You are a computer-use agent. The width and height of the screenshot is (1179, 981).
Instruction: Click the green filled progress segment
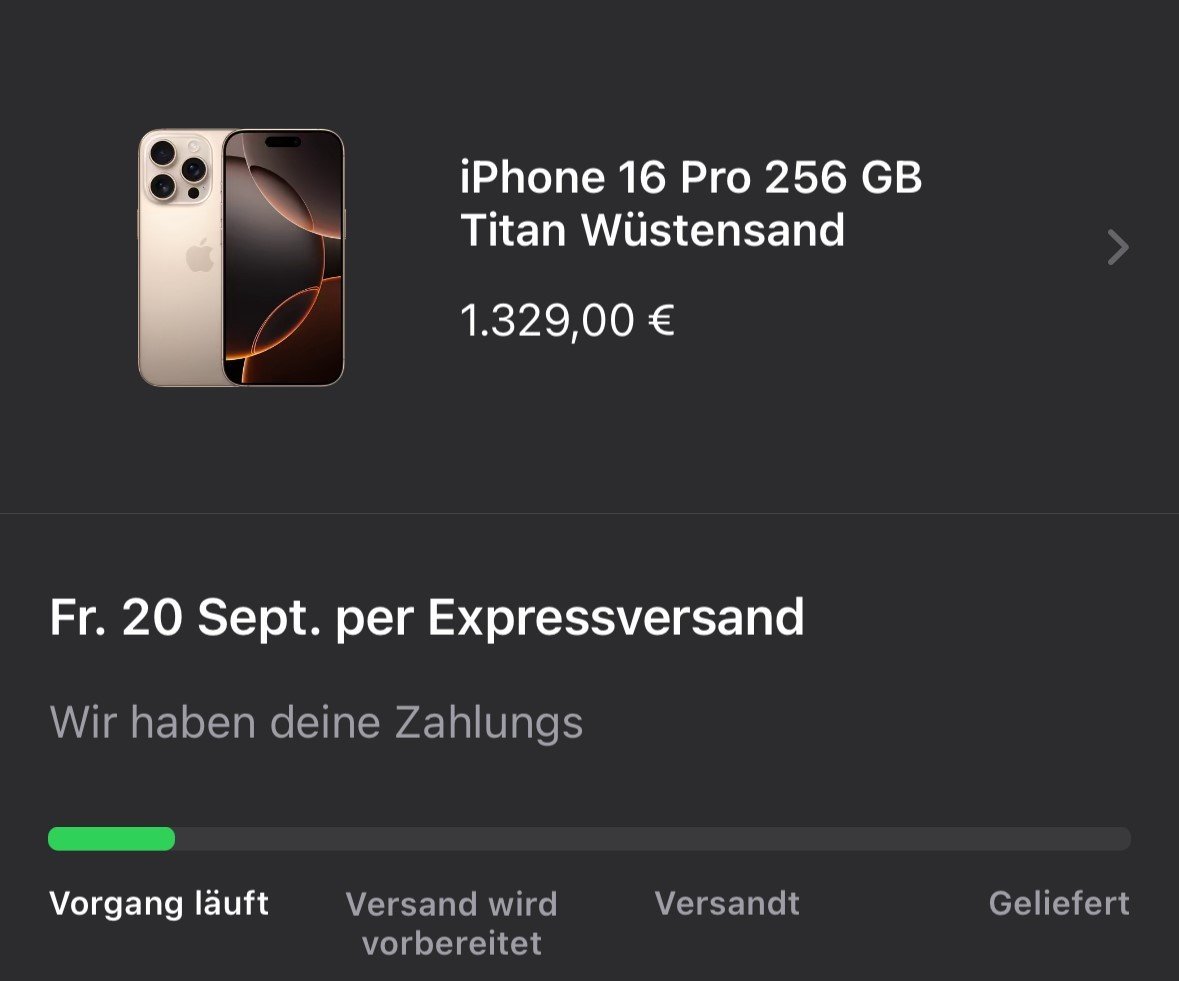tap(111, 839)
